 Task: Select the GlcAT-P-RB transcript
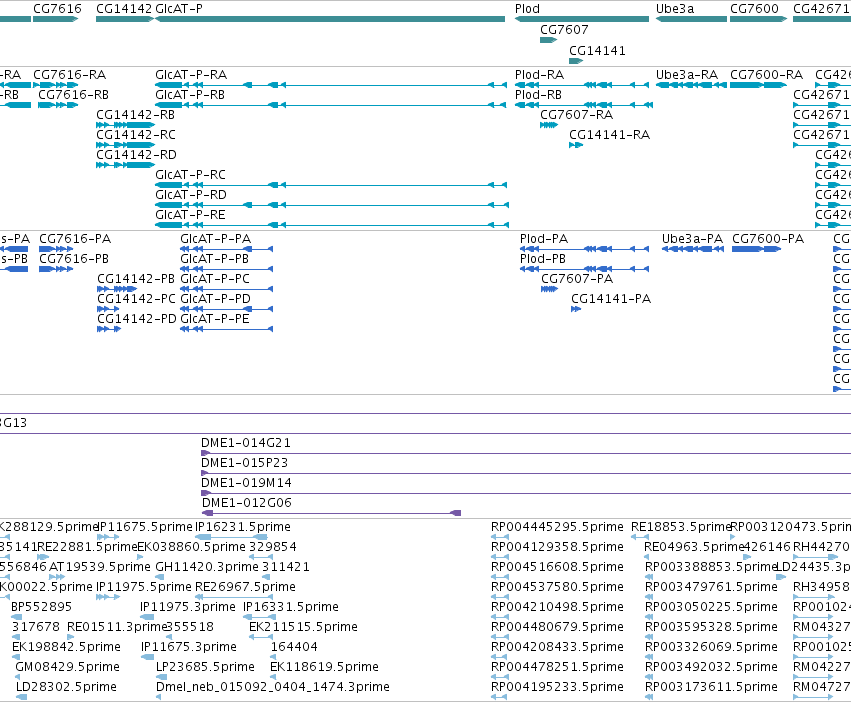click(330, 105)
